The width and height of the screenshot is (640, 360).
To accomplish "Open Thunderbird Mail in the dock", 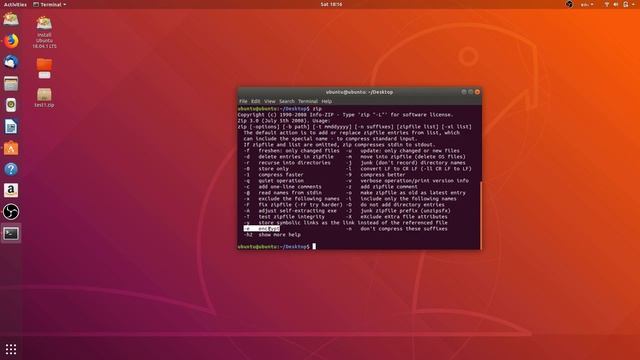I will (x=11, y=62).
